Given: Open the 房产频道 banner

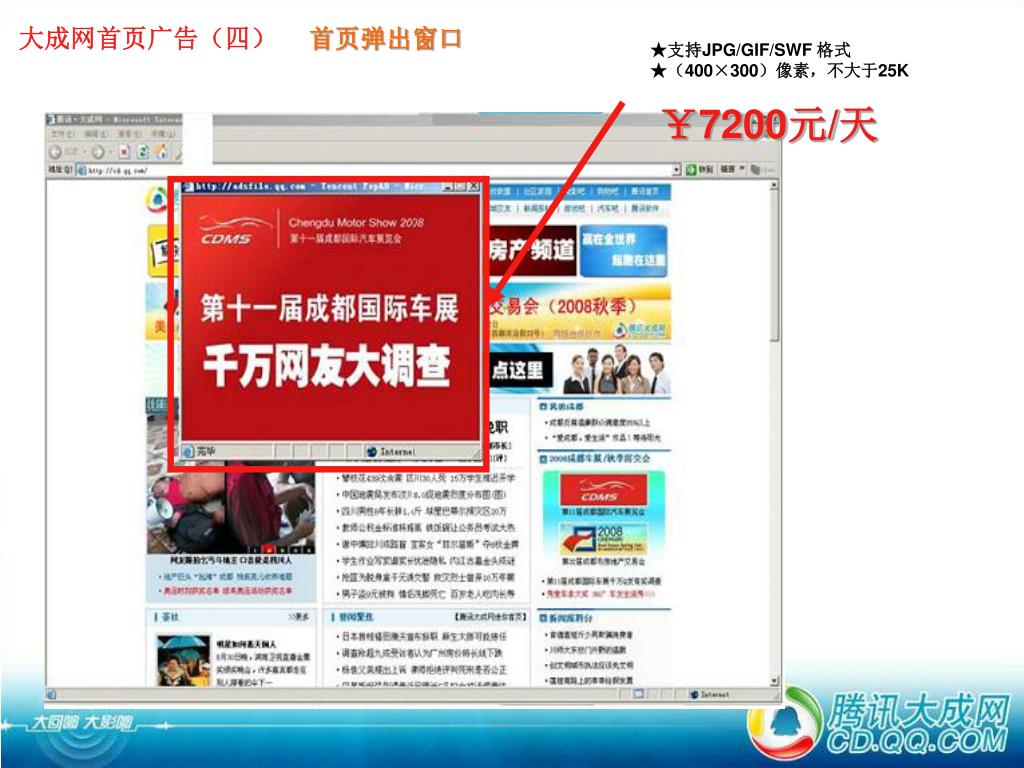Looking at the screenshot, I should click(x=531, y=250).
